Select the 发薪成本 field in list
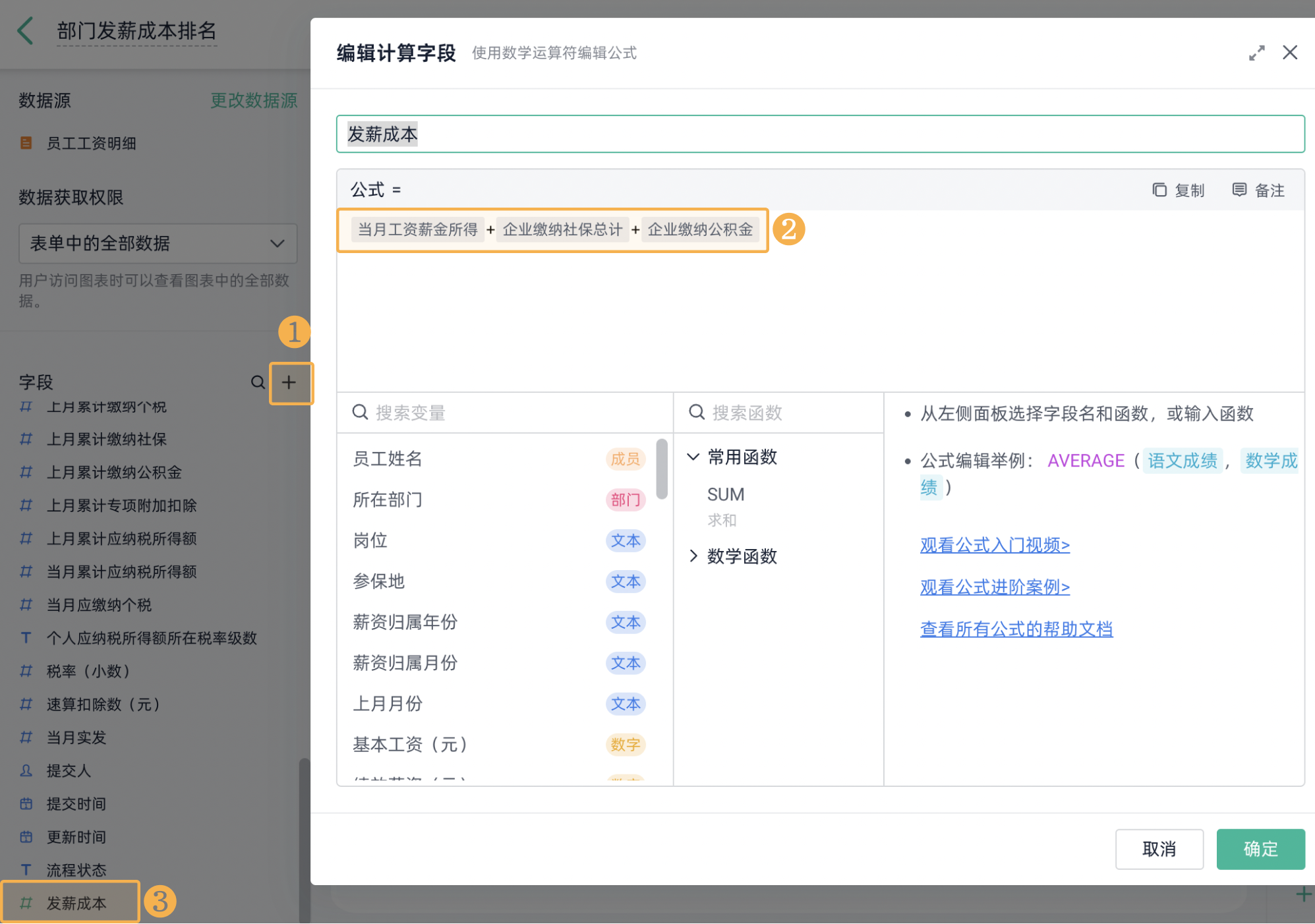The image size is (1315, 924). coord(76,903)
